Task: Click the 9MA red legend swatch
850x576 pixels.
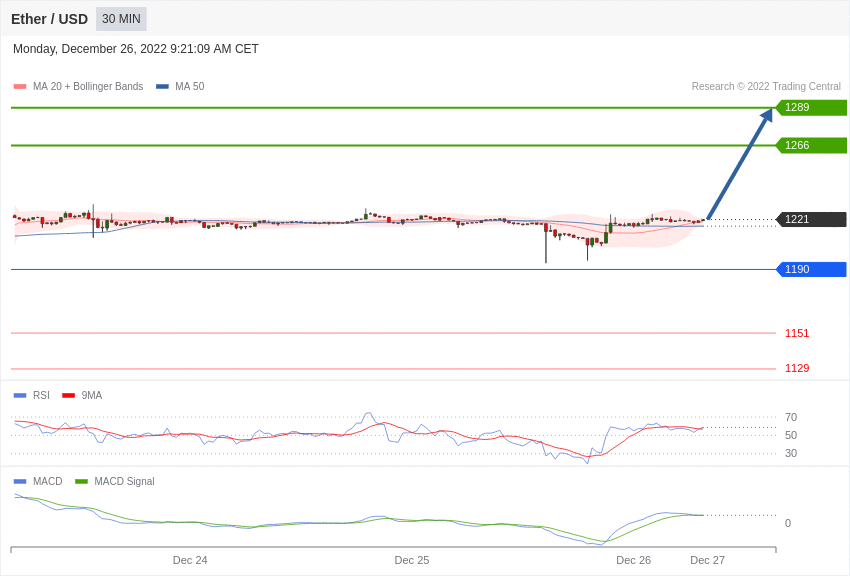Action: pyautogui.click(x=68, y=396)
